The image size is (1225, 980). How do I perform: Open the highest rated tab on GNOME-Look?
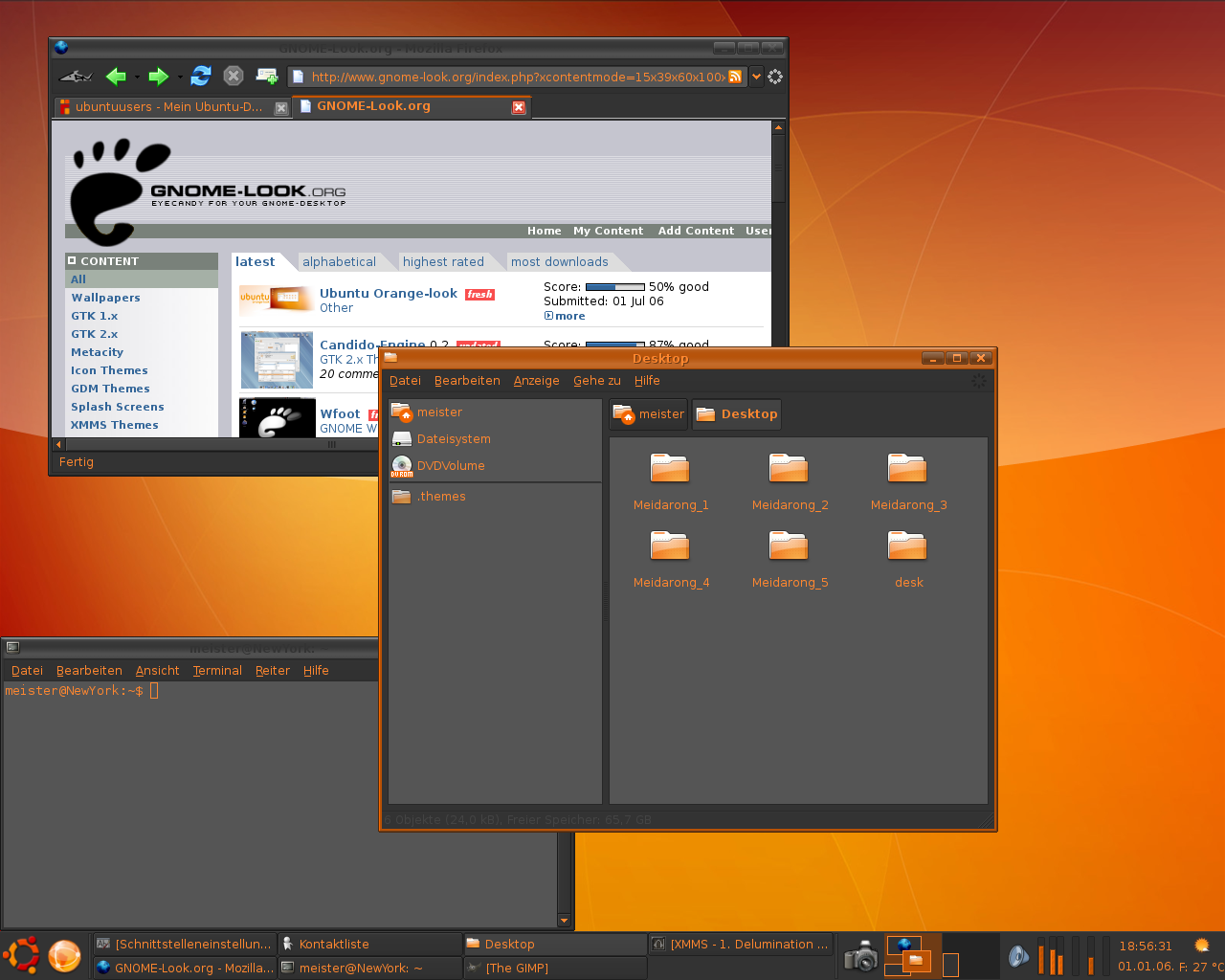(x=443, y=261)
